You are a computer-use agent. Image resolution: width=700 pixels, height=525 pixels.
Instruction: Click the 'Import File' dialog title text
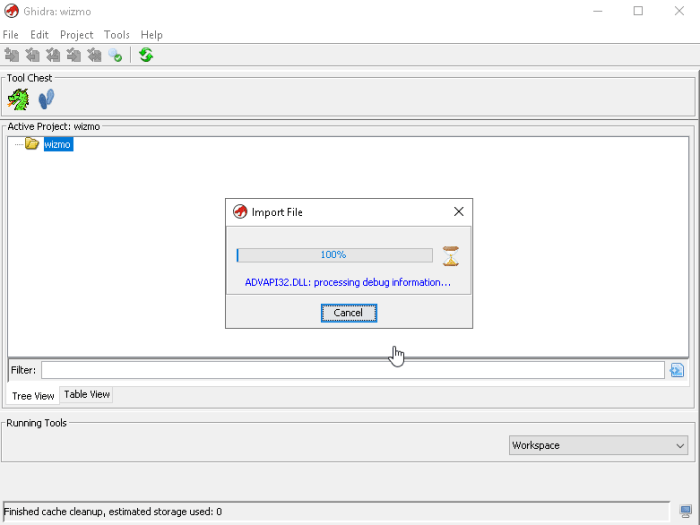(277, 212)
